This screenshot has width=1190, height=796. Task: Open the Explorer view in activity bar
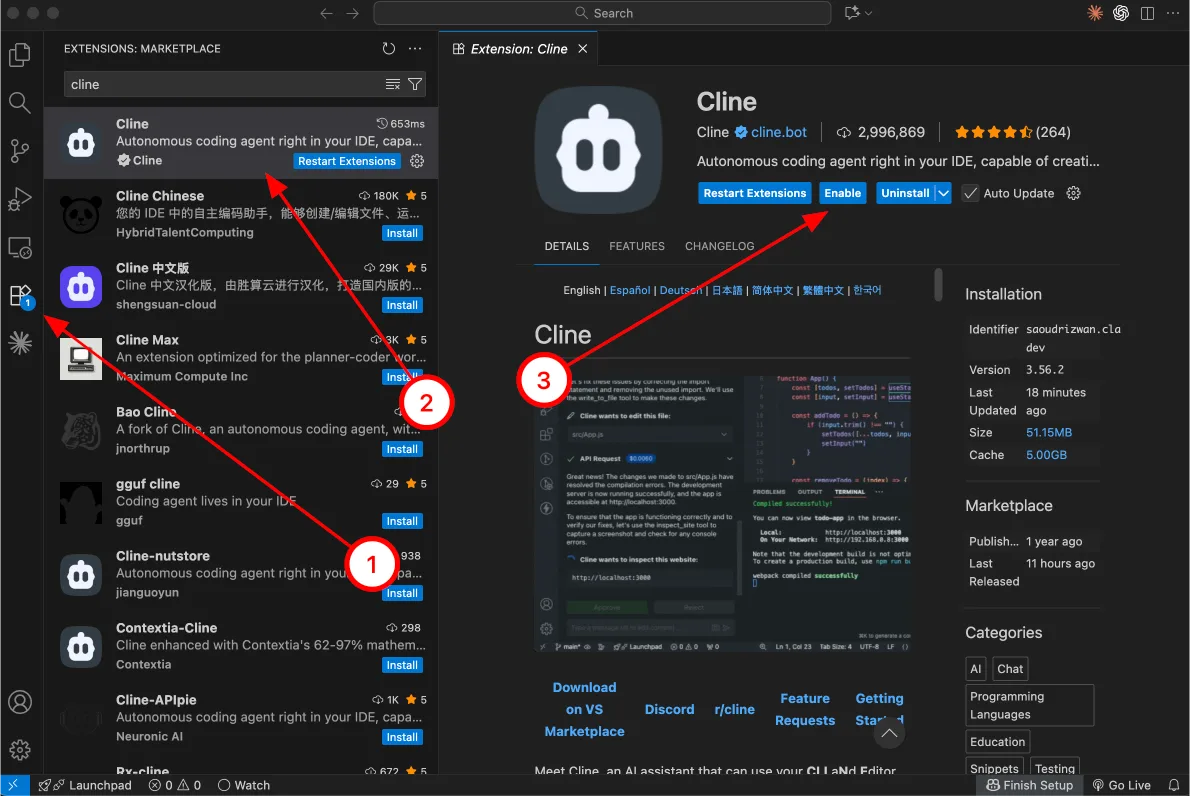pyautogui.click(x=20, y=55)
